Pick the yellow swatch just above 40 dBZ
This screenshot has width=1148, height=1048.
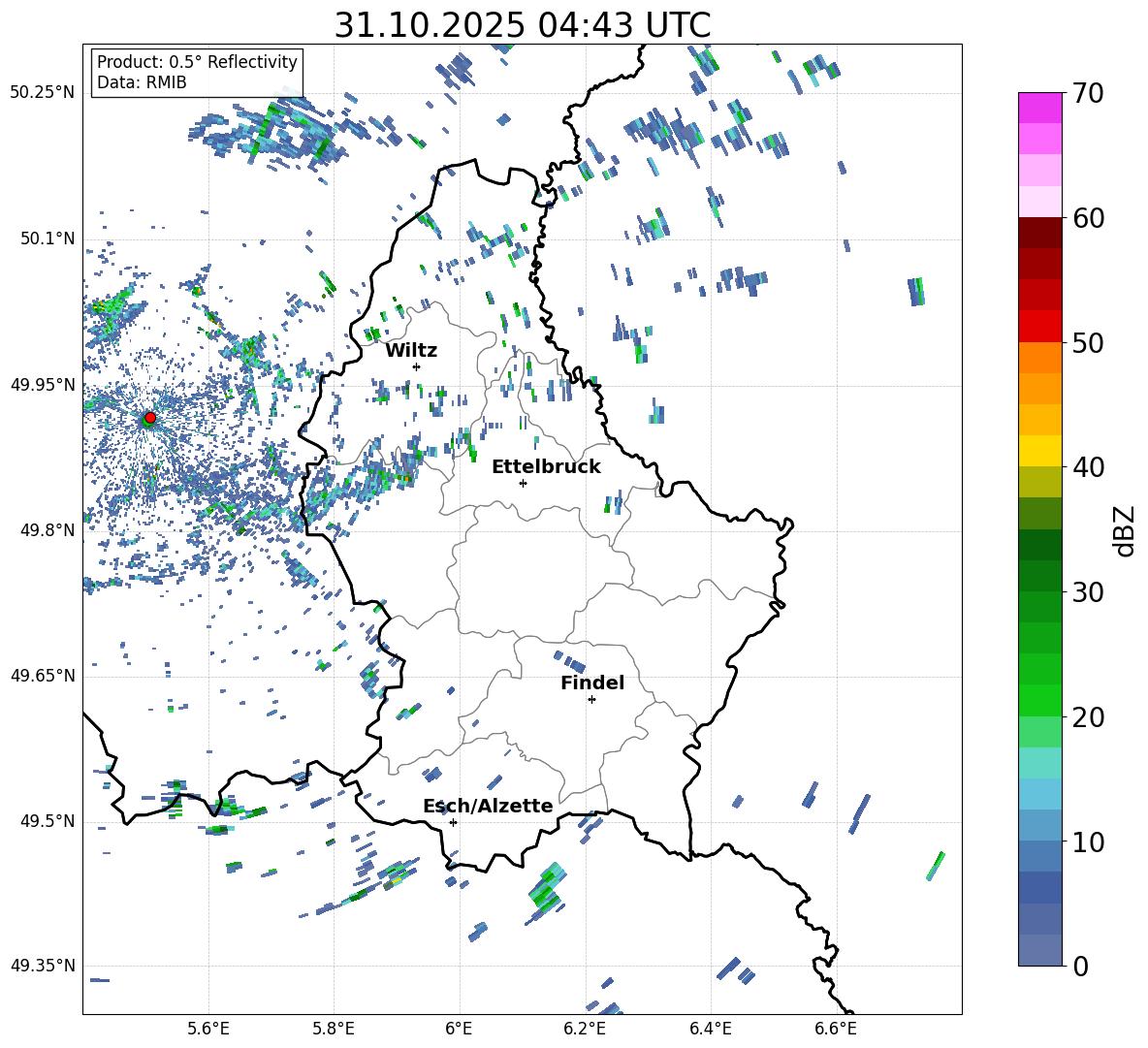pos(1040,451)
